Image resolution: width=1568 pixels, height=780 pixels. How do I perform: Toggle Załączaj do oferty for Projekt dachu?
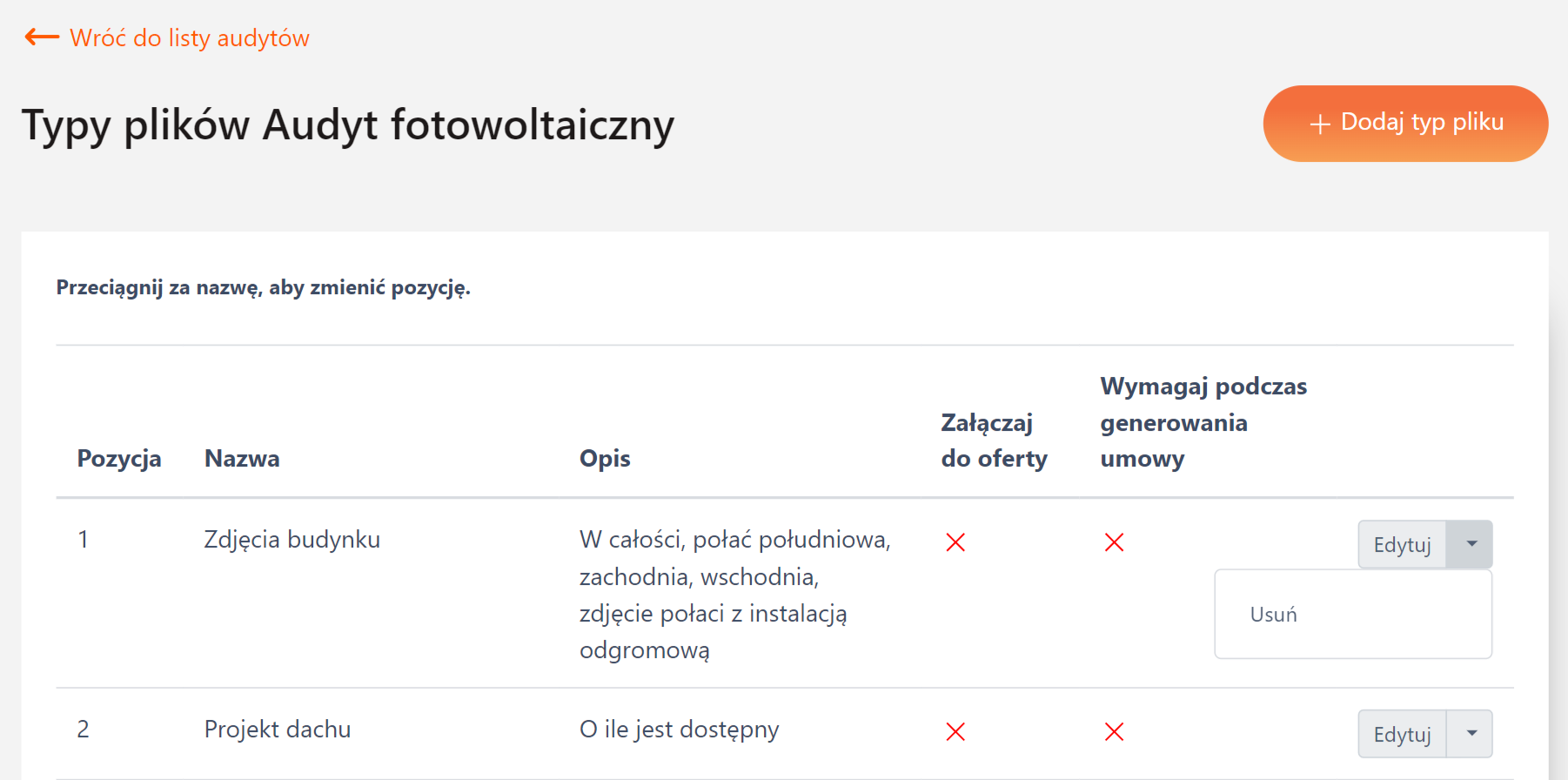coord(955,732)
